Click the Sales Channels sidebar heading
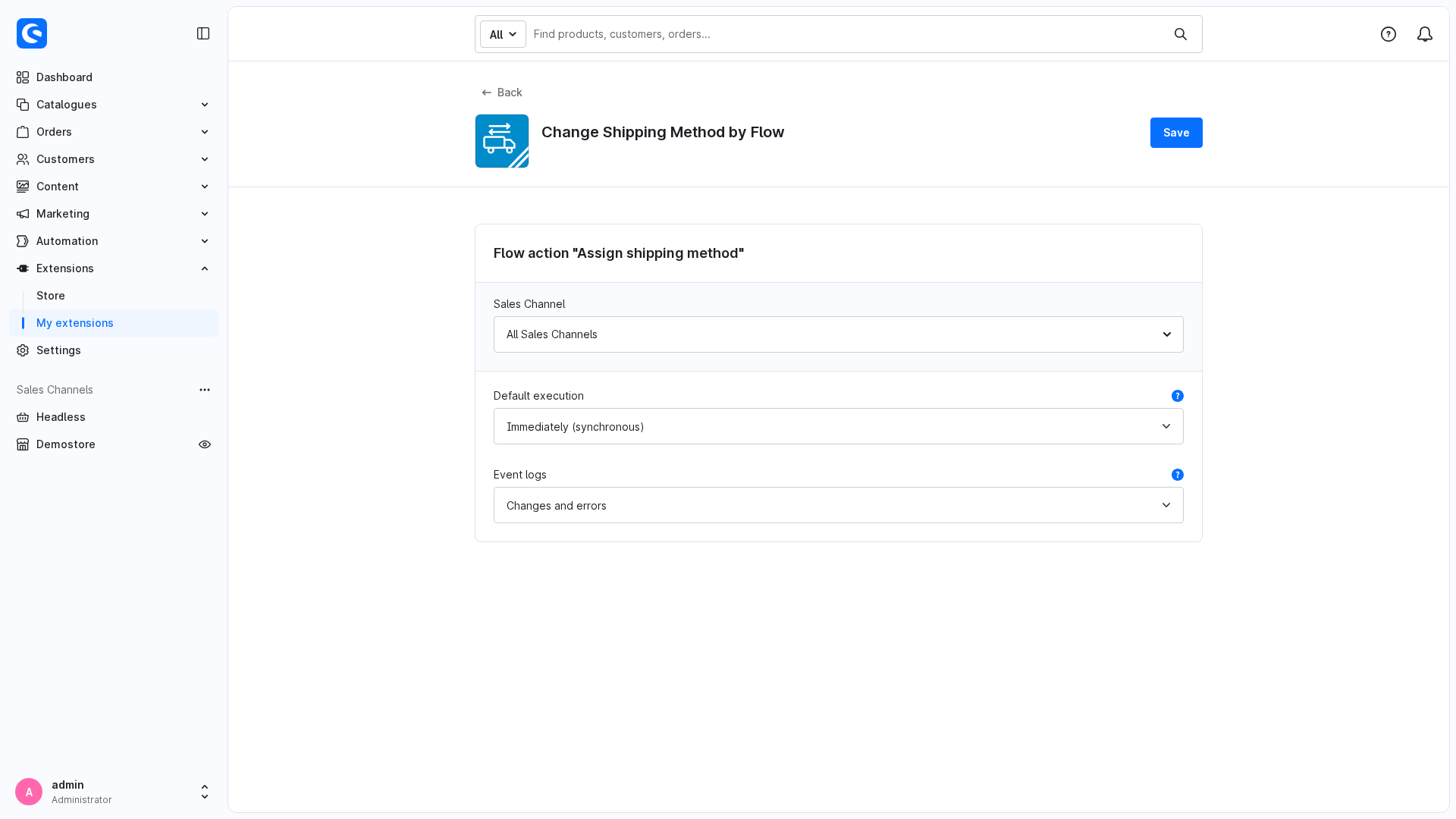The width and height of the screenshot is (1456, 819). pyautogui.click(x=55, y=390)
